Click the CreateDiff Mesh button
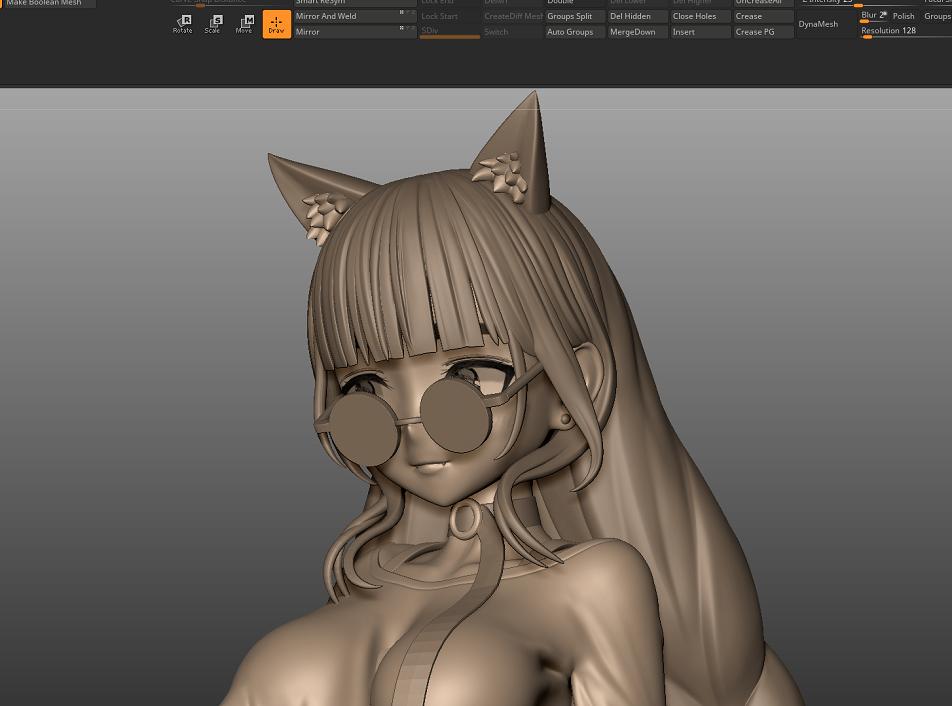Image resolution: width=952 pixels, height=706 pixels. [x=512, y=16]
